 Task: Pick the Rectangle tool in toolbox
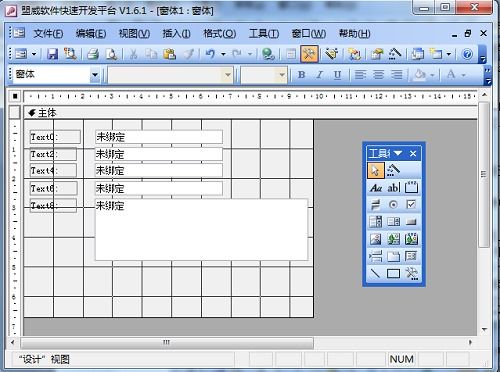[393, 274]
